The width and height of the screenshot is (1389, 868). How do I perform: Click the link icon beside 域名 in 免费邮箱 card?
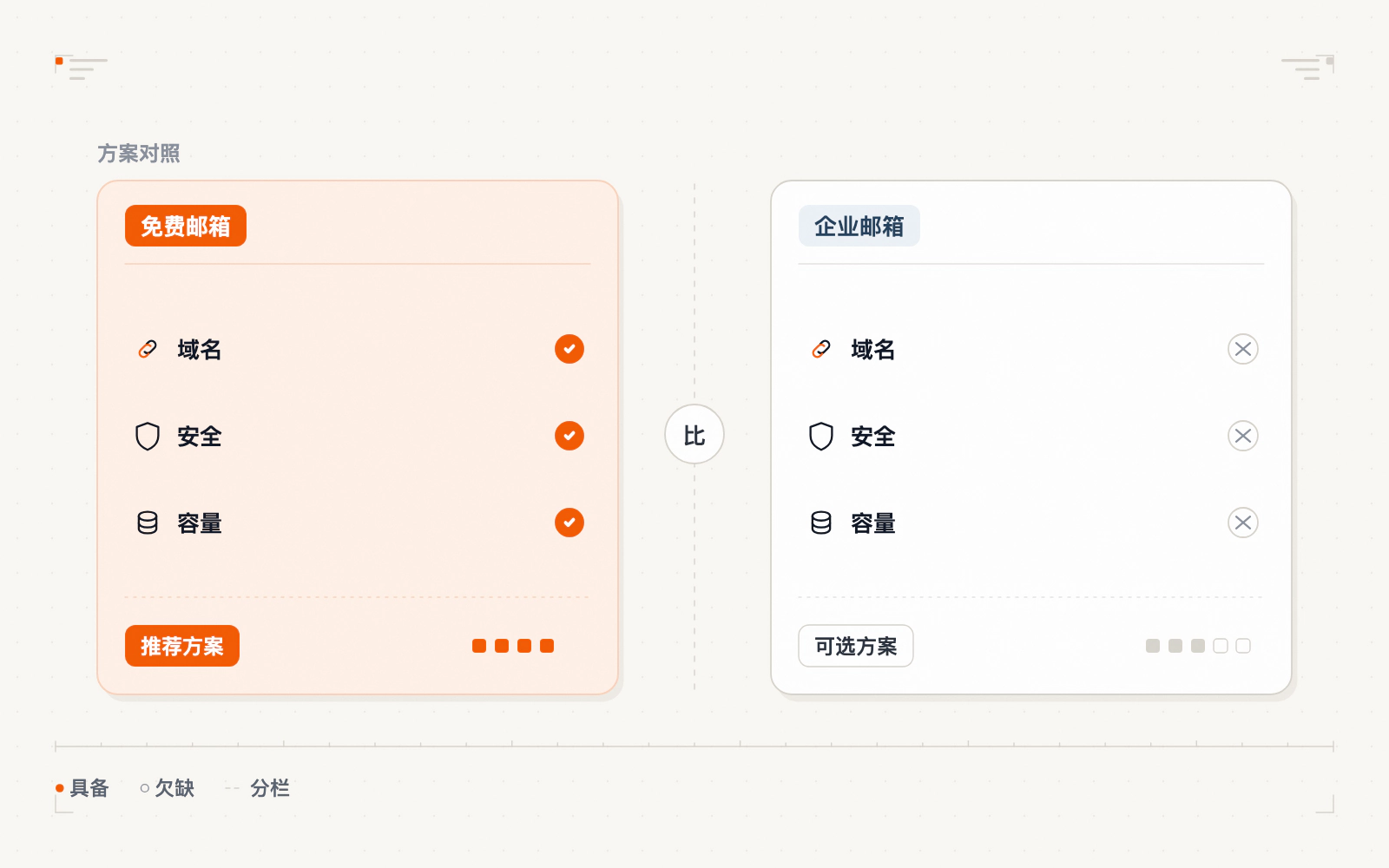click(148, 349)
